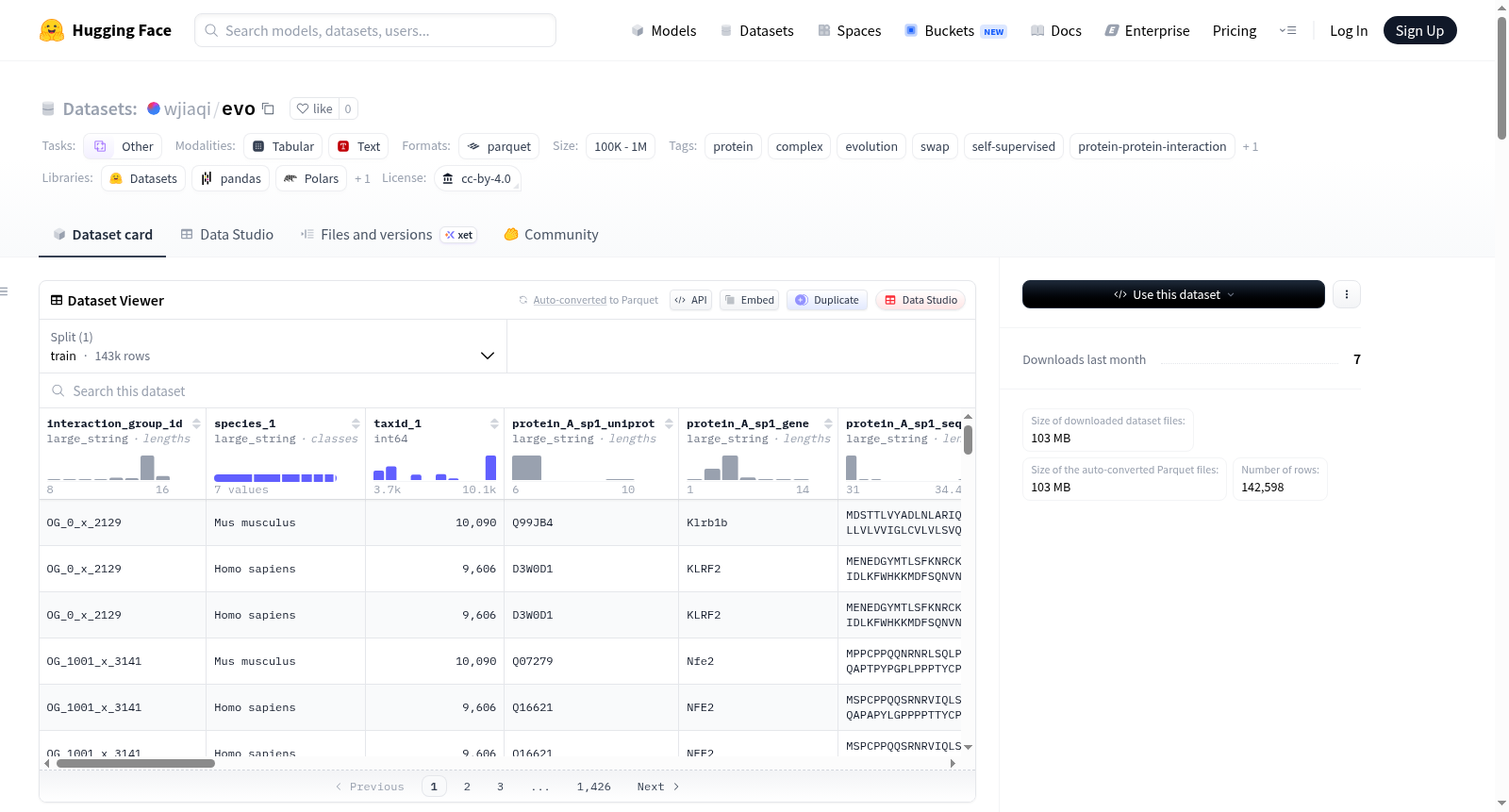
Task: Click the protein tag
Action: 733,146
